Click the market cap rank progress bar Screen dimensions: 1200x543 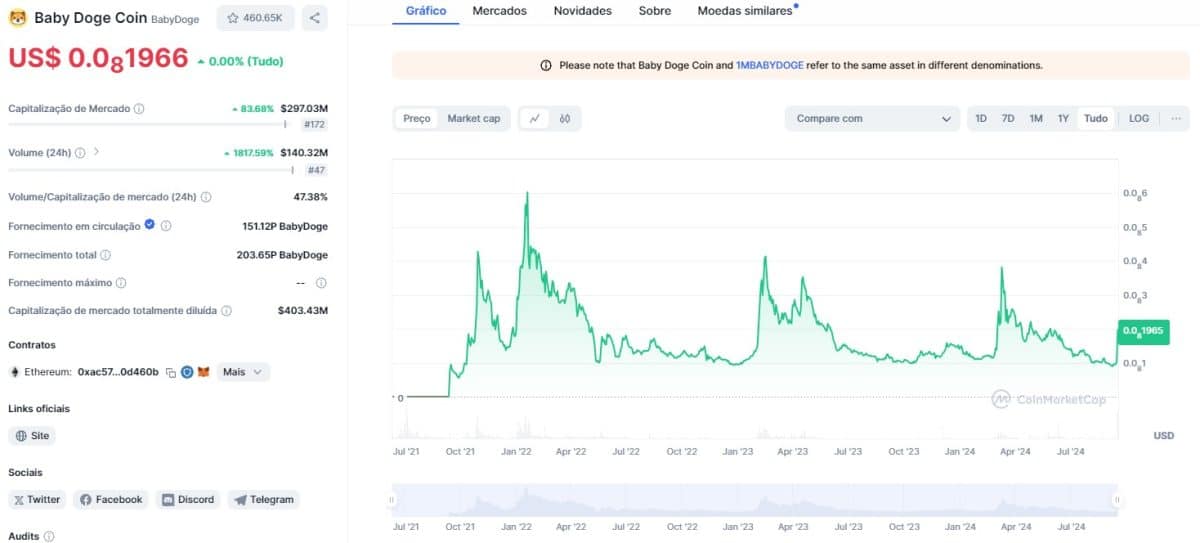coord(148,125)
